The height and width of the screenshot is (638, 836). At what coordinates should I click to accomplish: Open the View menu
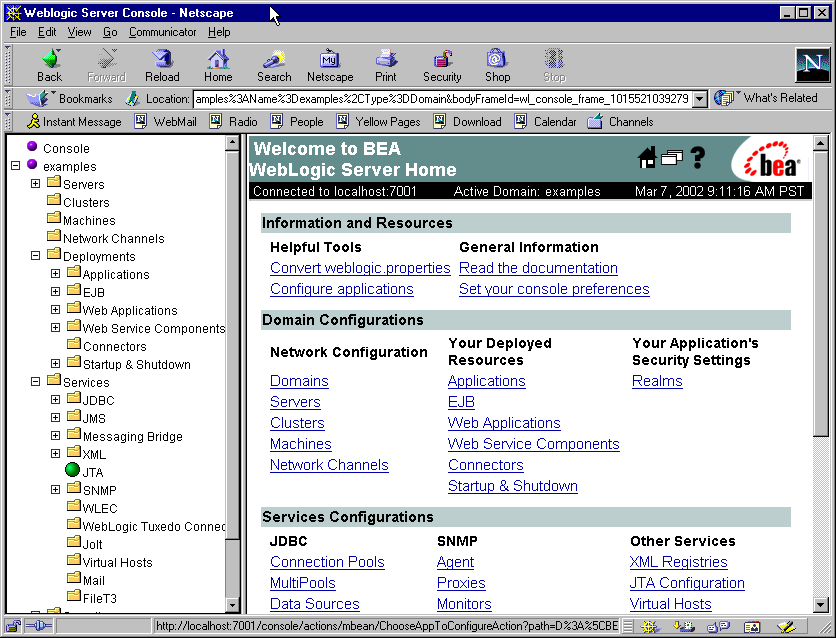coord(79,32)
